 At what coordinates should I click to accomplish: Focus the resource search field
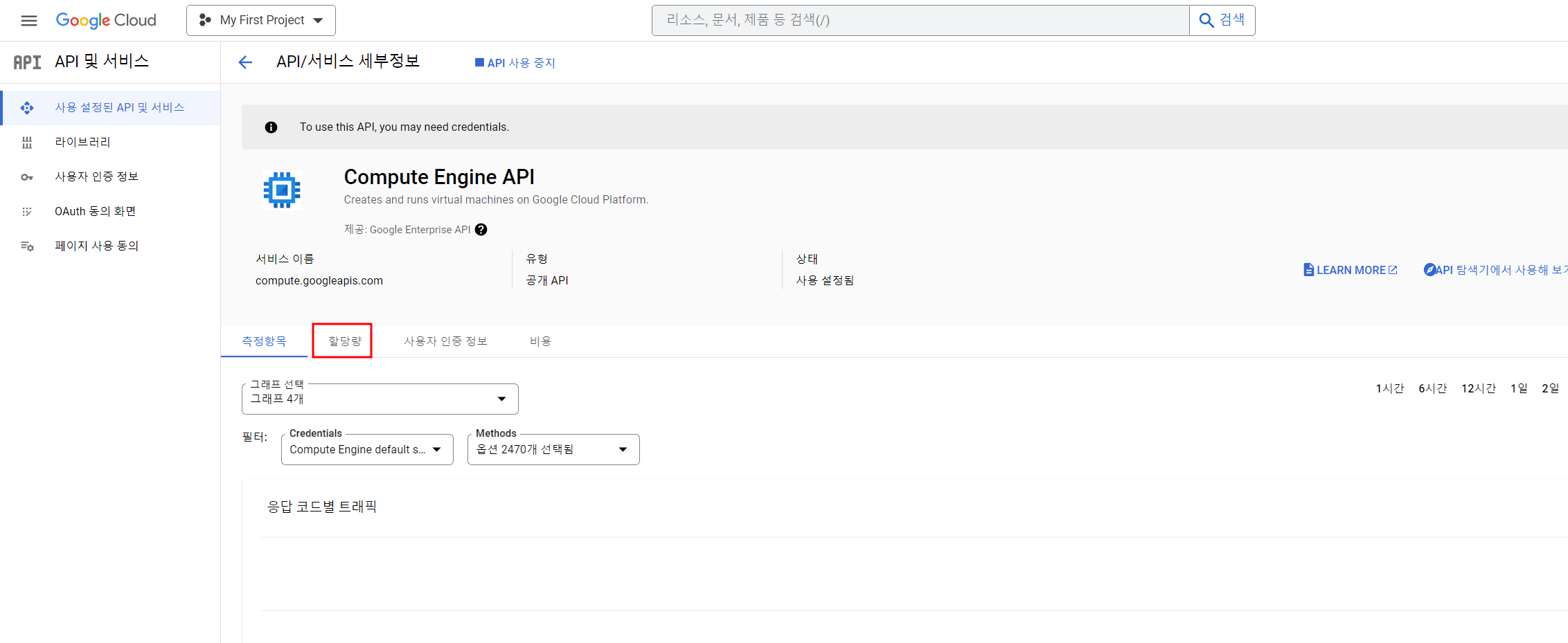click(x=920, y=20)
